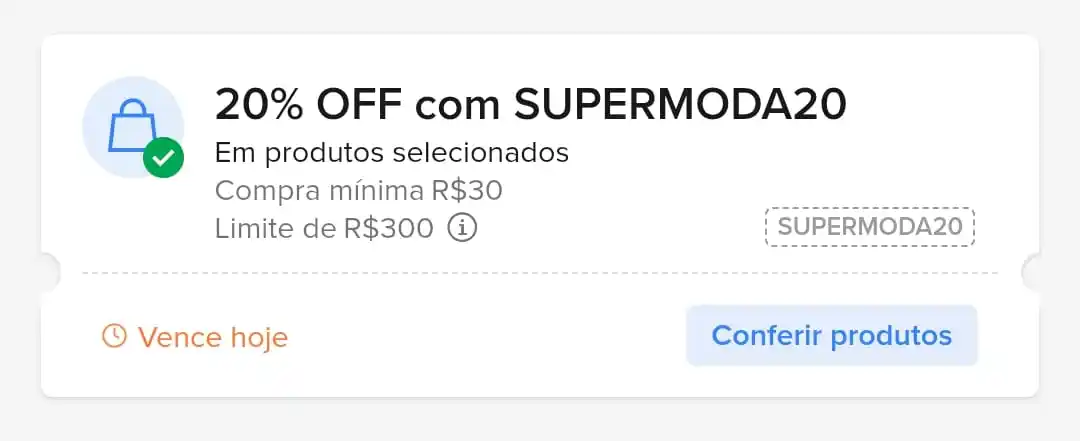The width and height of the screenshot is (1080, 441).
Task: Select the "20% OFF com SUPERMODA20" title
Action: (x=530, y=105)
